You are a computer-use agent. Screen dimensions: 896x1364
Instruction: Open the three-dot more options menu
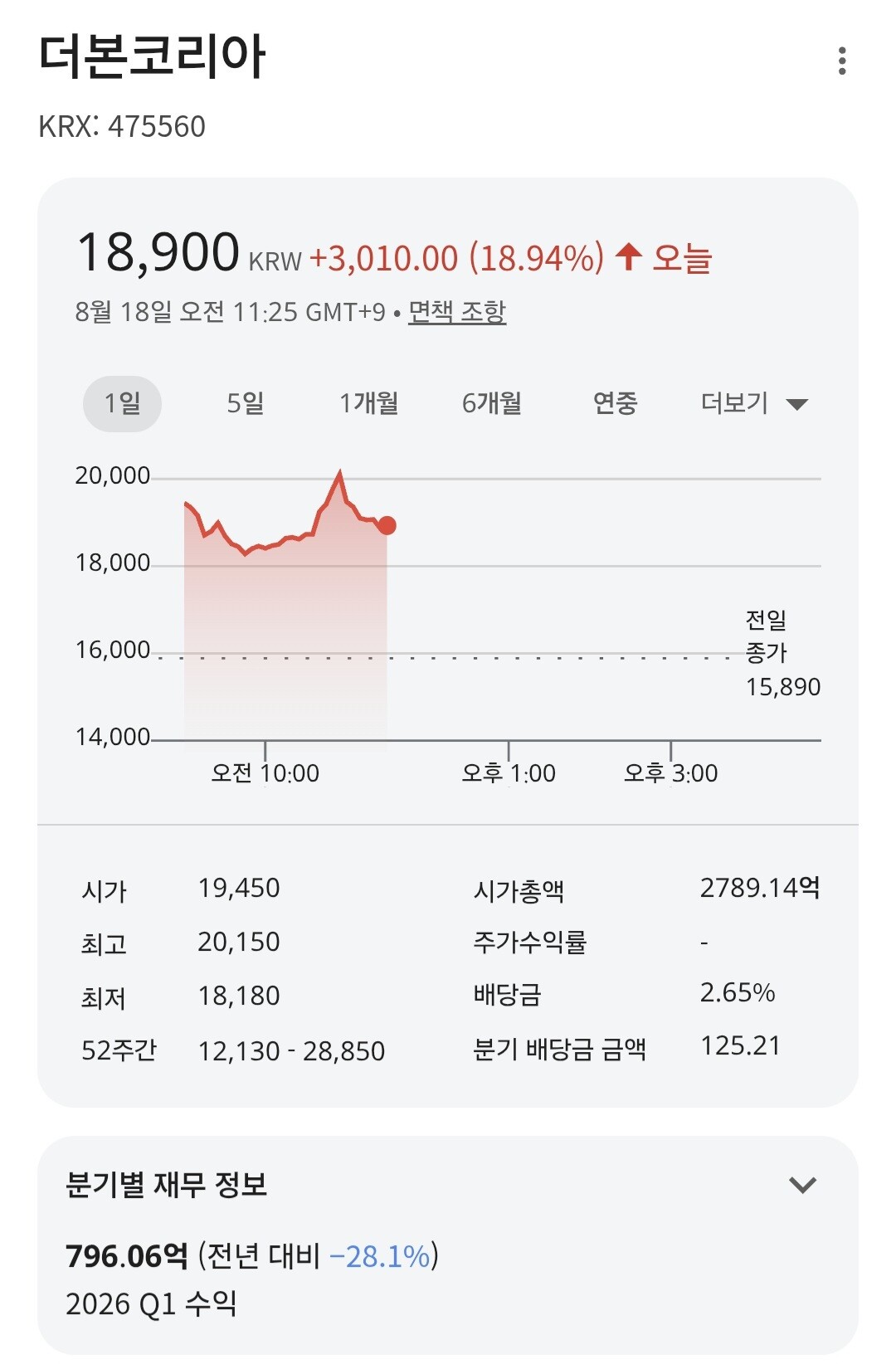(842, 61)
